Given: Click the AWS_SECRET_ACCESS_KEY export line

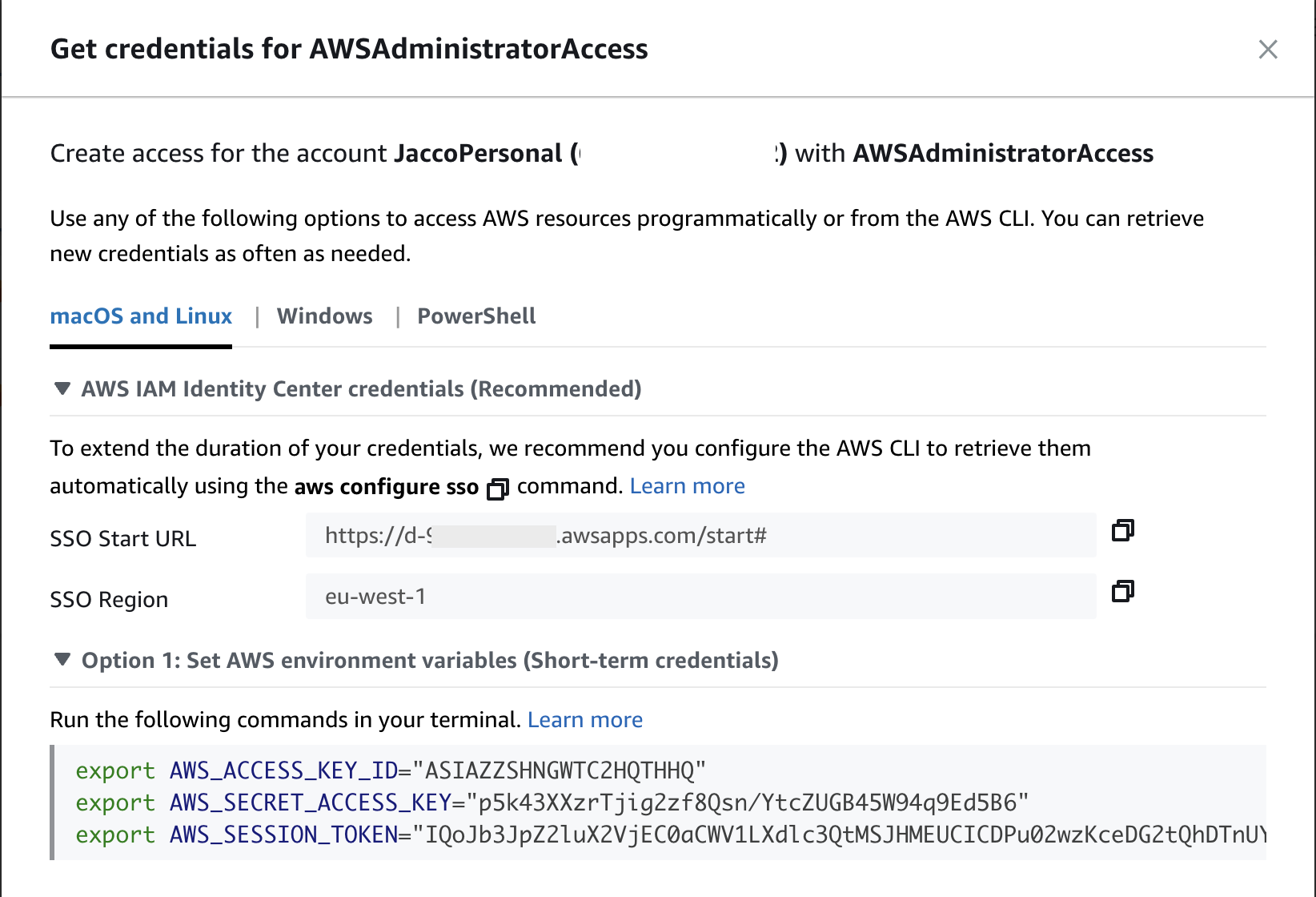Looking at the screenshot, I should pos(552,802).
